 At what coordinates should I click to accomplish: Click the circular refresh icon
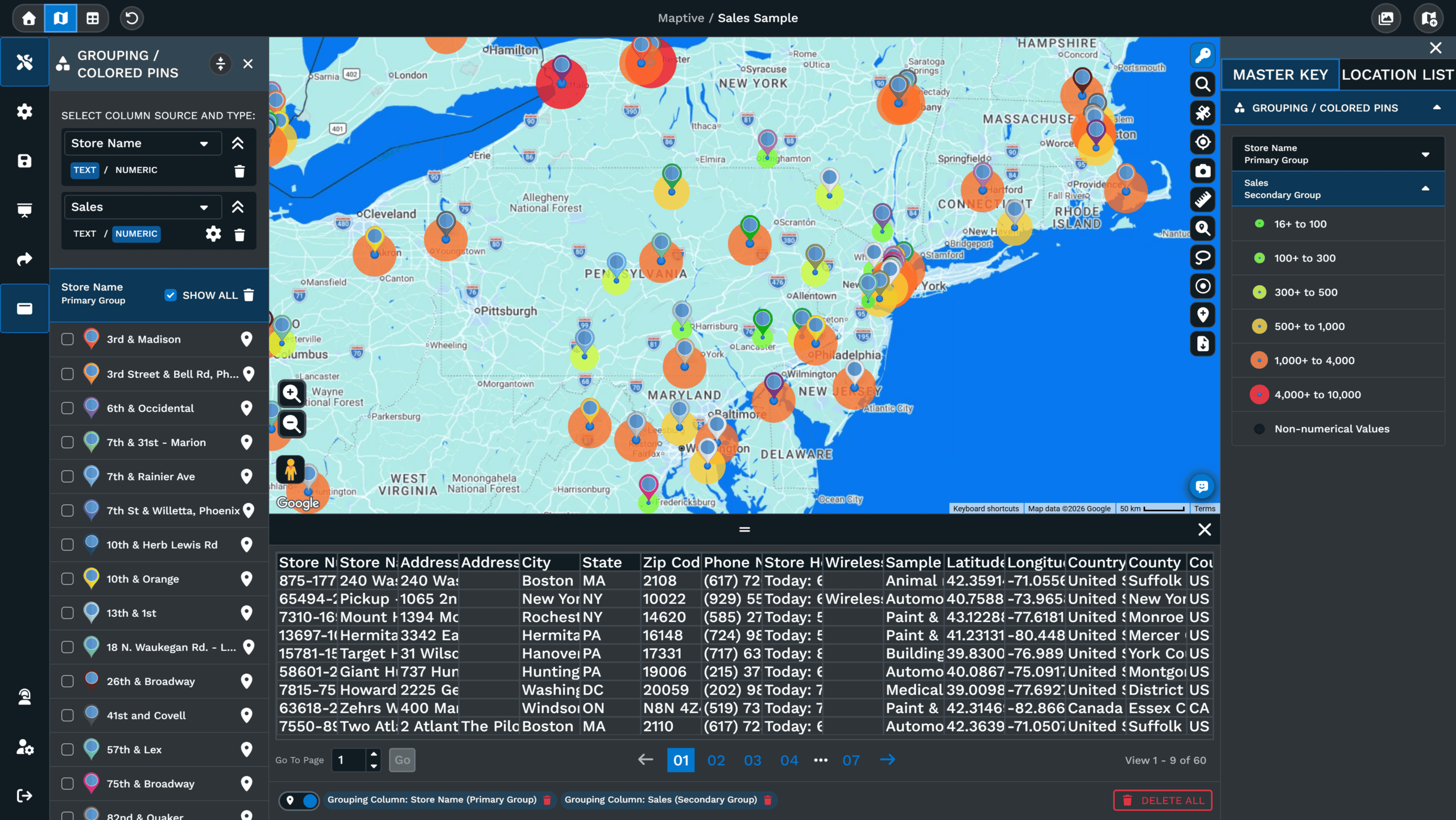pyautogui.click(x=131, y=18)
